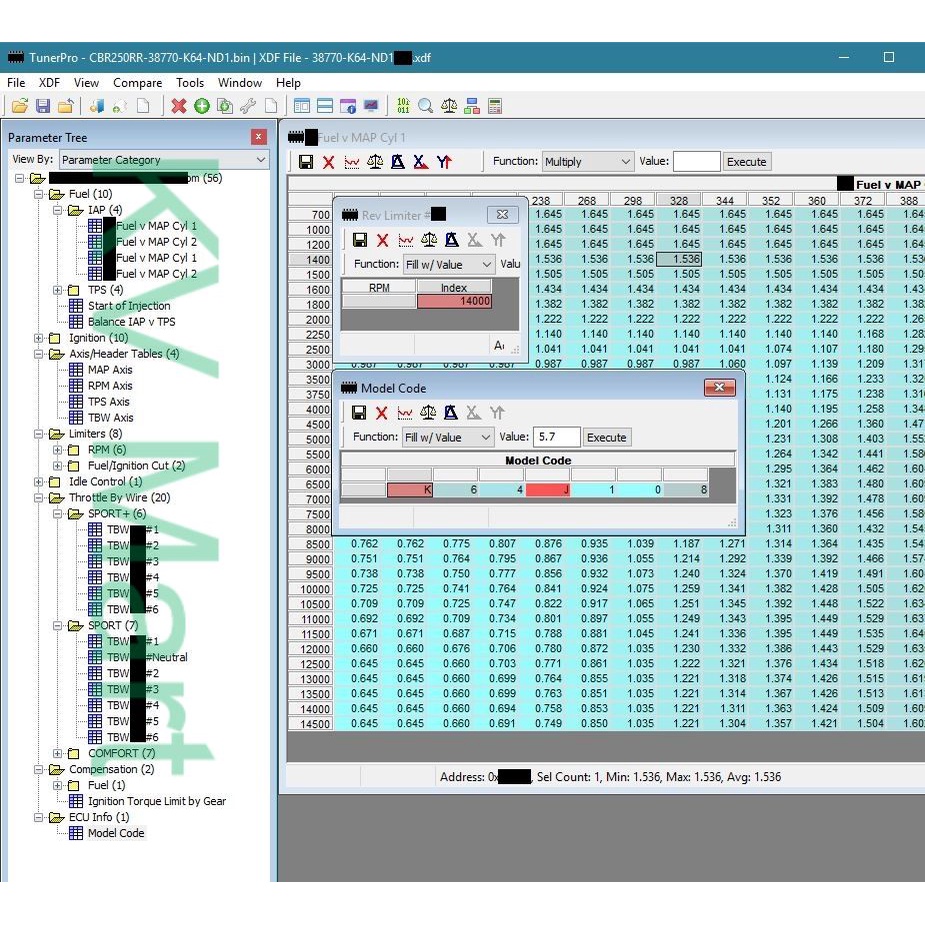925x925 pixels.
Task: Collapse the Throttle By Wire (20) folder
Action: tap(38, 498)
